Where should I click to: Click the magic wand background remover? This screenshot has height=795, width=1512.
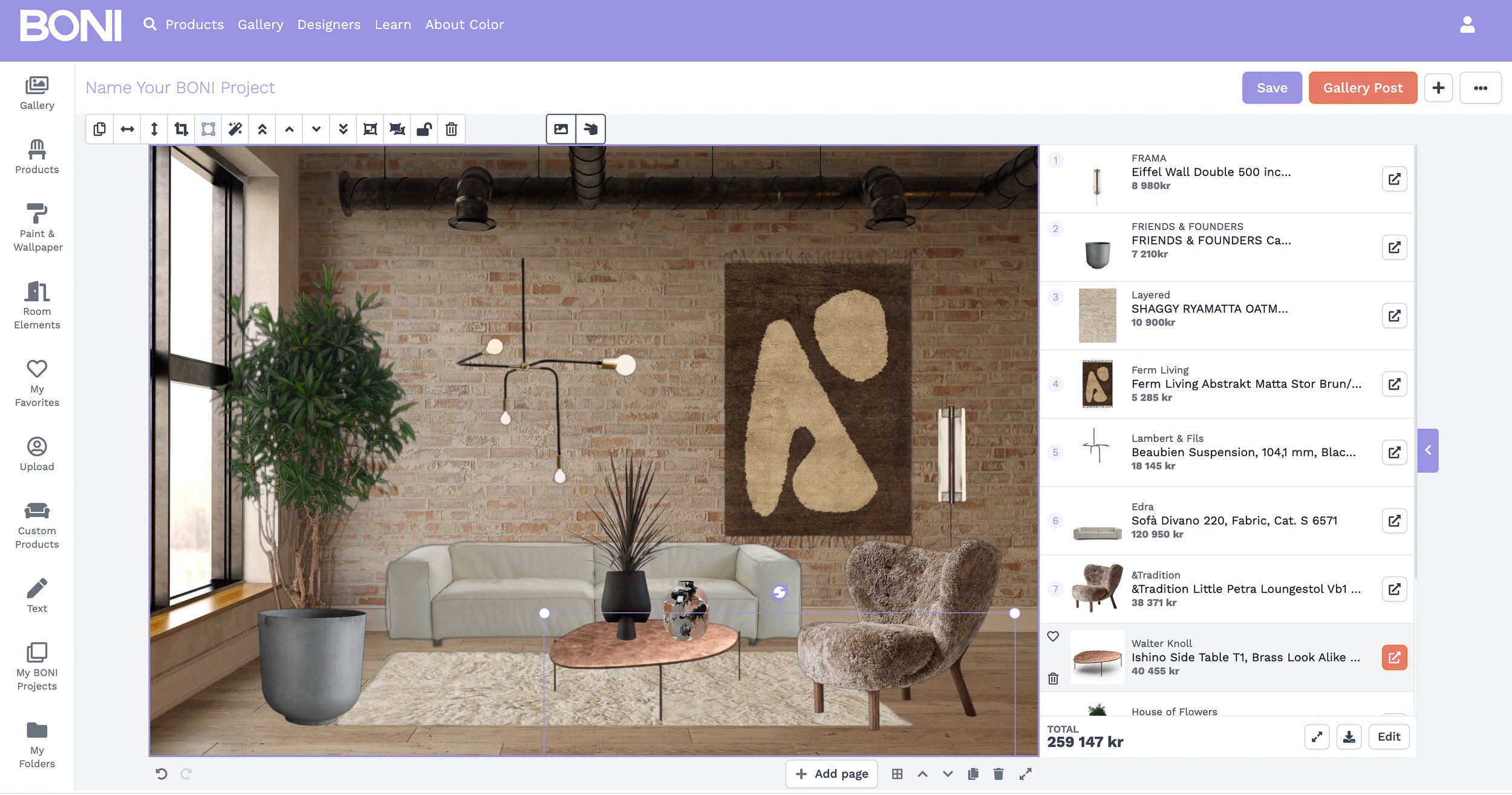click(x=235, y=129)
